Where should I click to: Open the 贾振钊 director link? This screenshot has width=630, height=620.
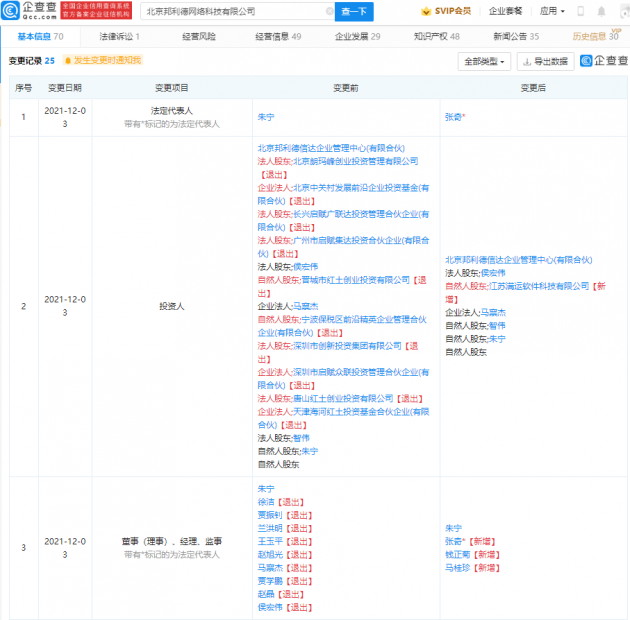pyautogui.click(x=270, y=515)
